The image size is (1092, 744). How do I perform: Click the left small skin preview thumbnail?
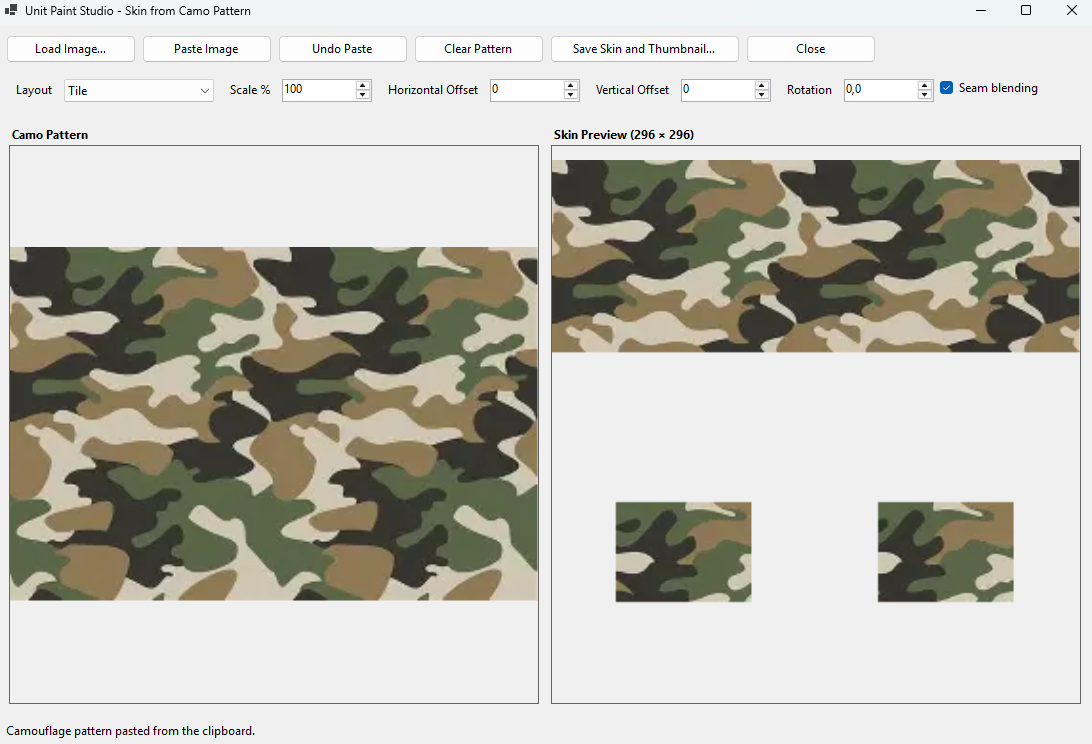pos(683,552)
